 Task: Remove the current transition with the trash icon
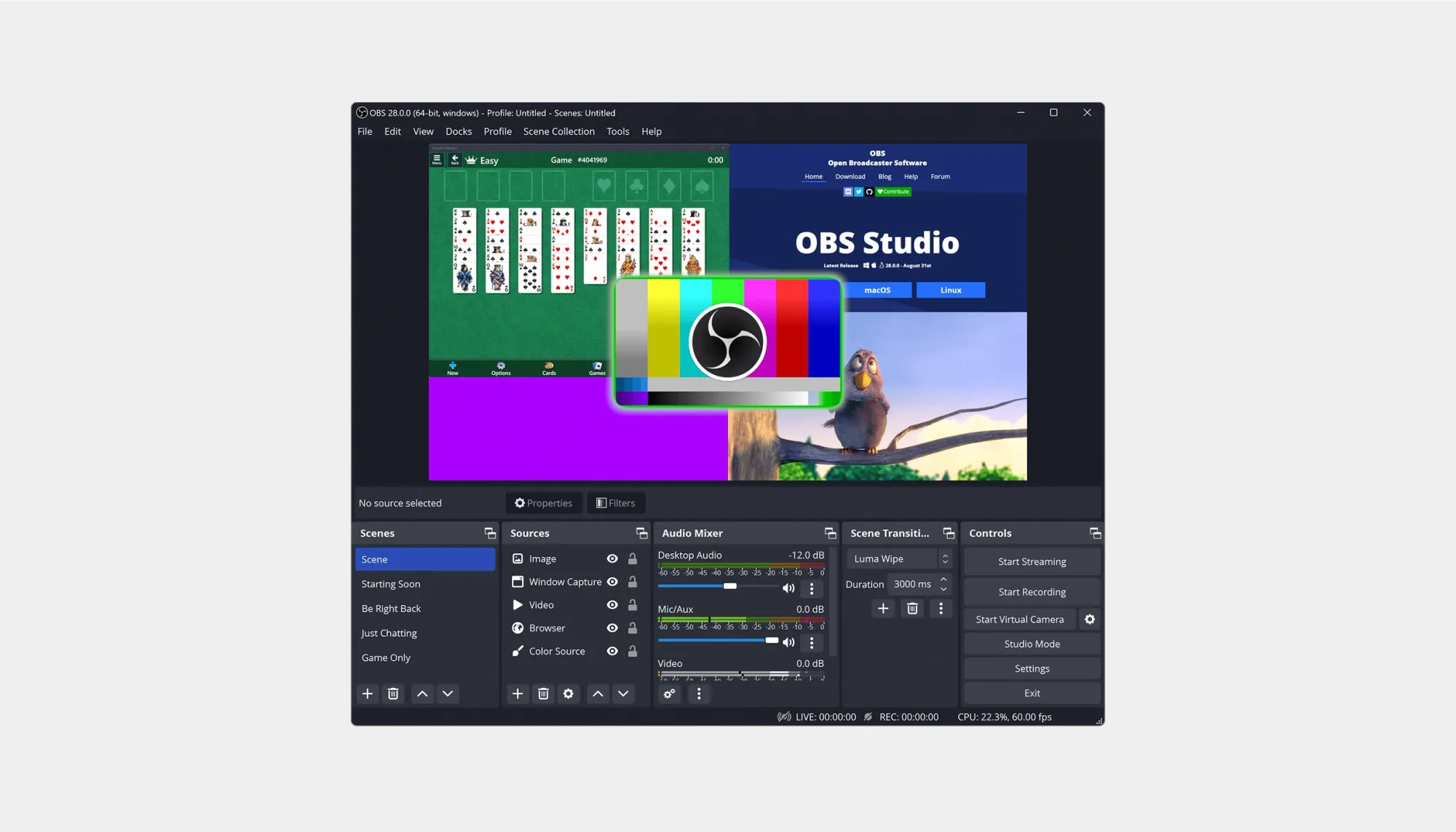click(x=912, y=608)
